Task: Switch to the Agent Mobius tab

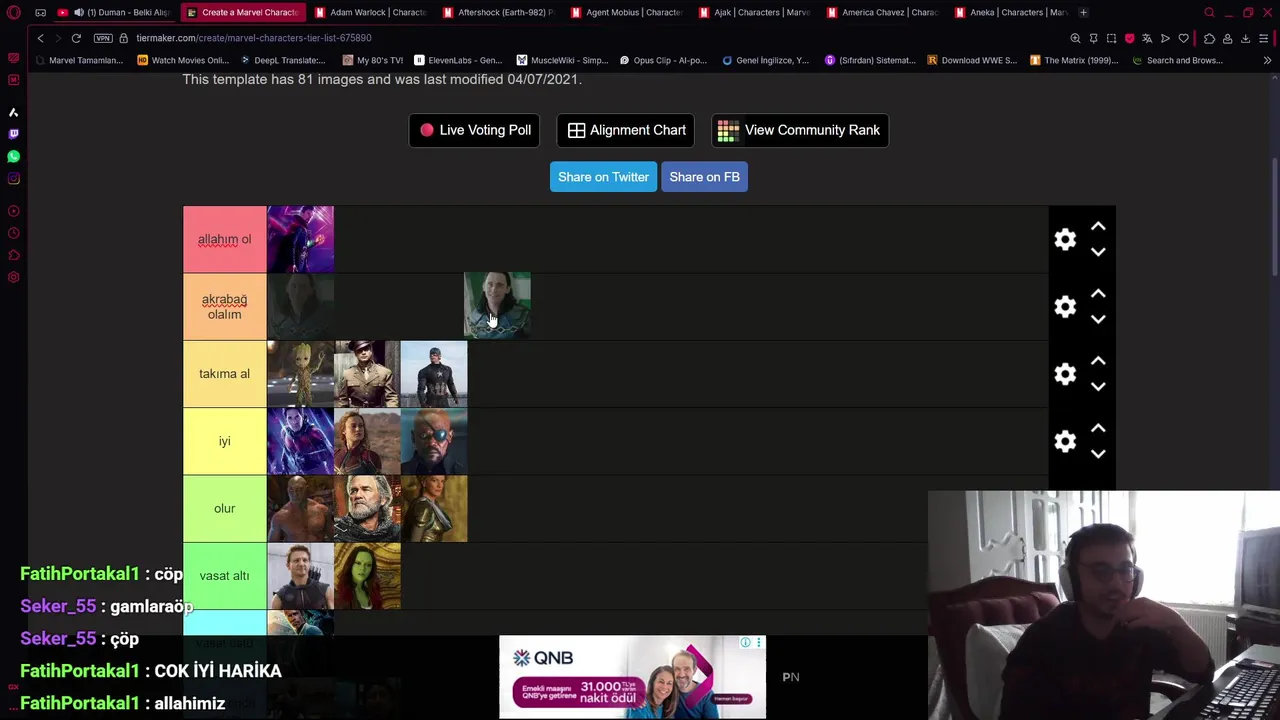Action: pos(626,12)
